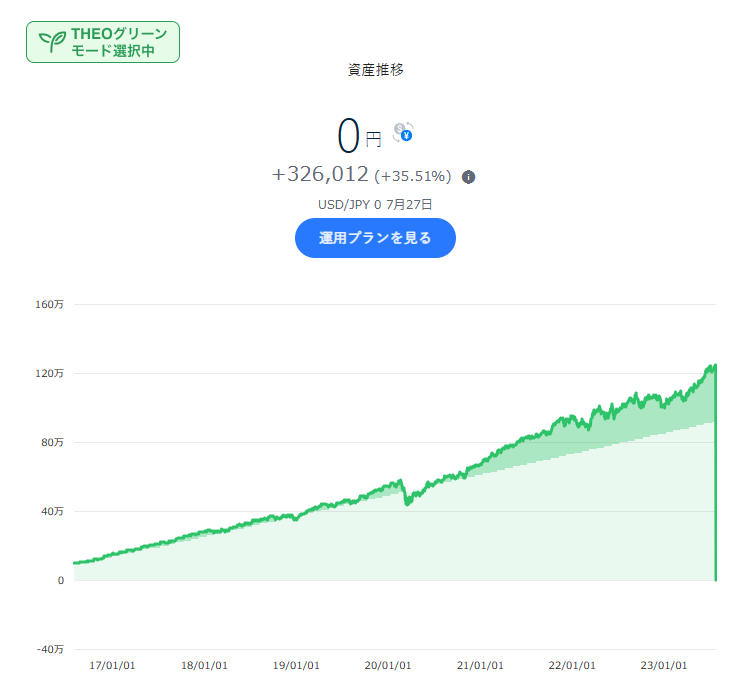Click the 0円 asset amount
745x698 pixels.
359,136
